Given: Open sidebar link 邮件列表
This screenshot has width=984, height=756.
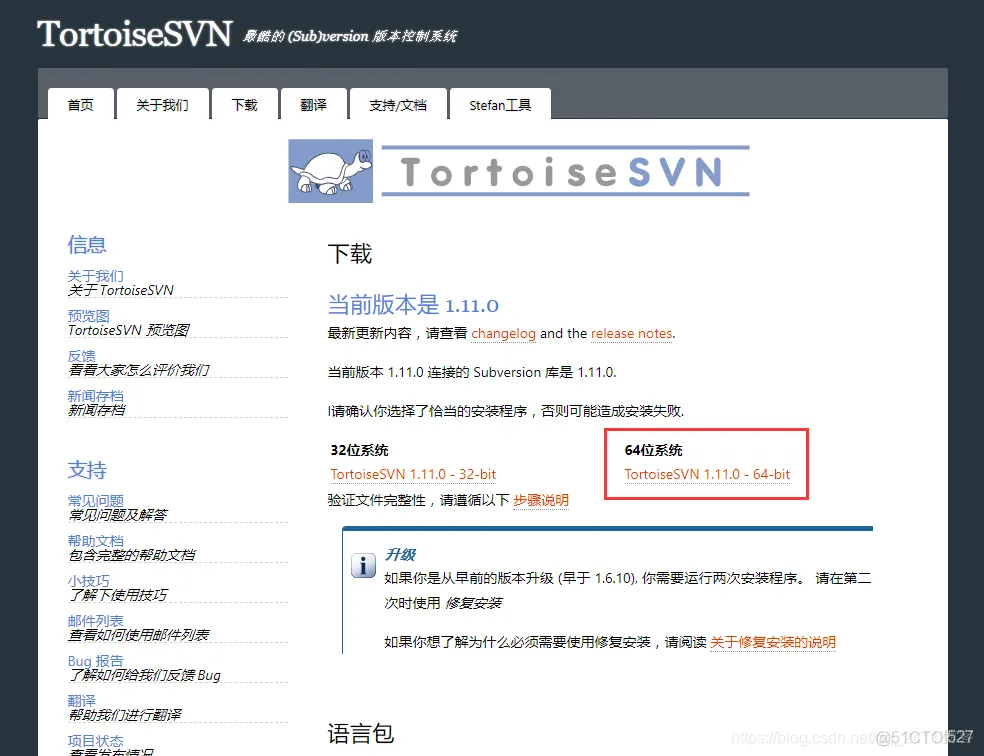Looking at the screenshot, I should (x=95, y=620).
